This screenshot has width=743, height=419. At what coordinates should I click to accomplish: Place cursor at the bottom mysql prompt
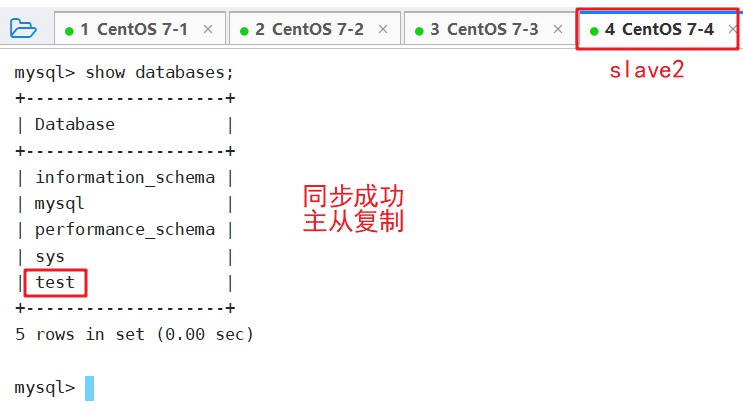pos(89,388)
